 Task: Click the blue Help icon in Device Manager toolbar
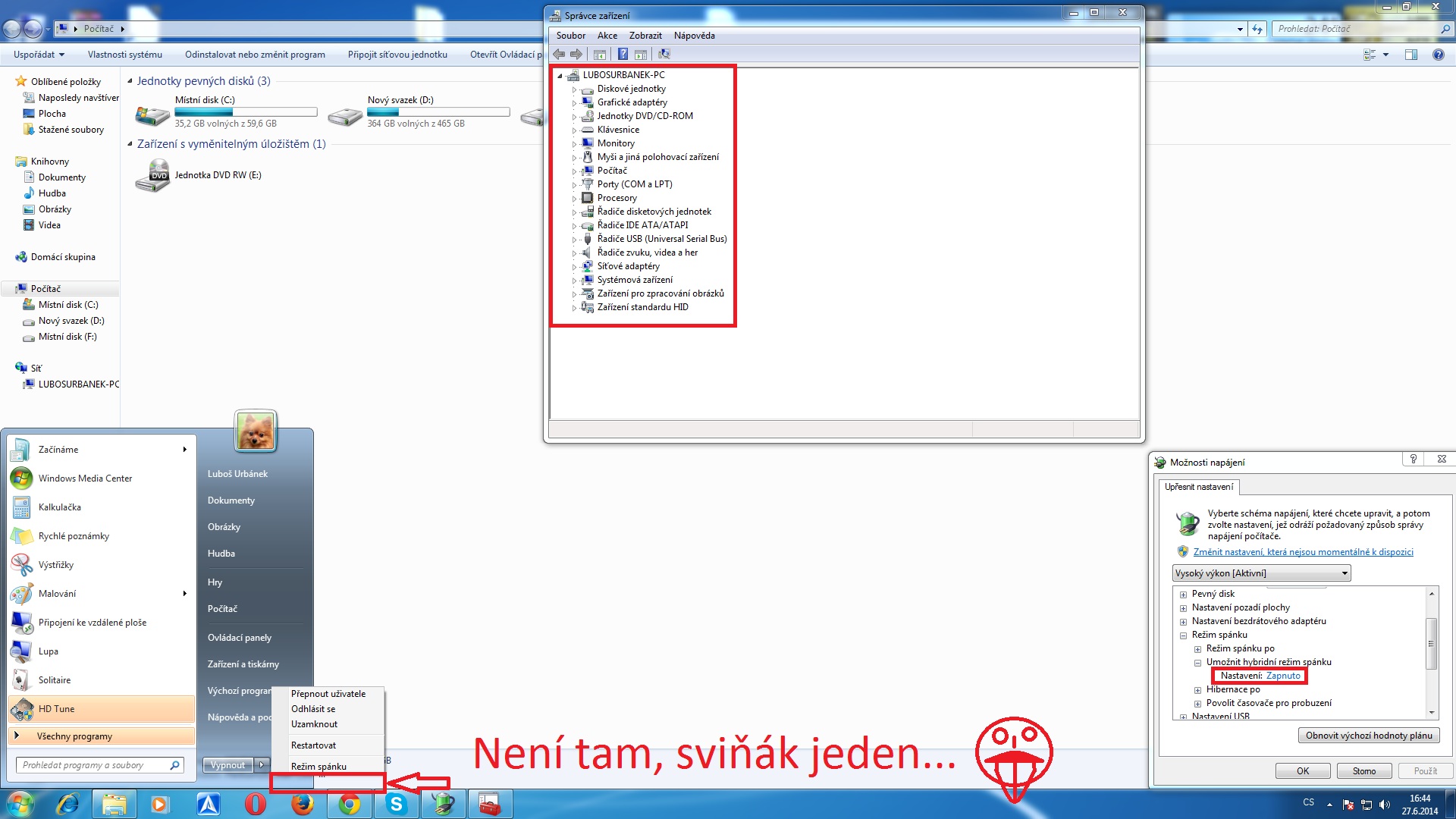pos(623,54)
